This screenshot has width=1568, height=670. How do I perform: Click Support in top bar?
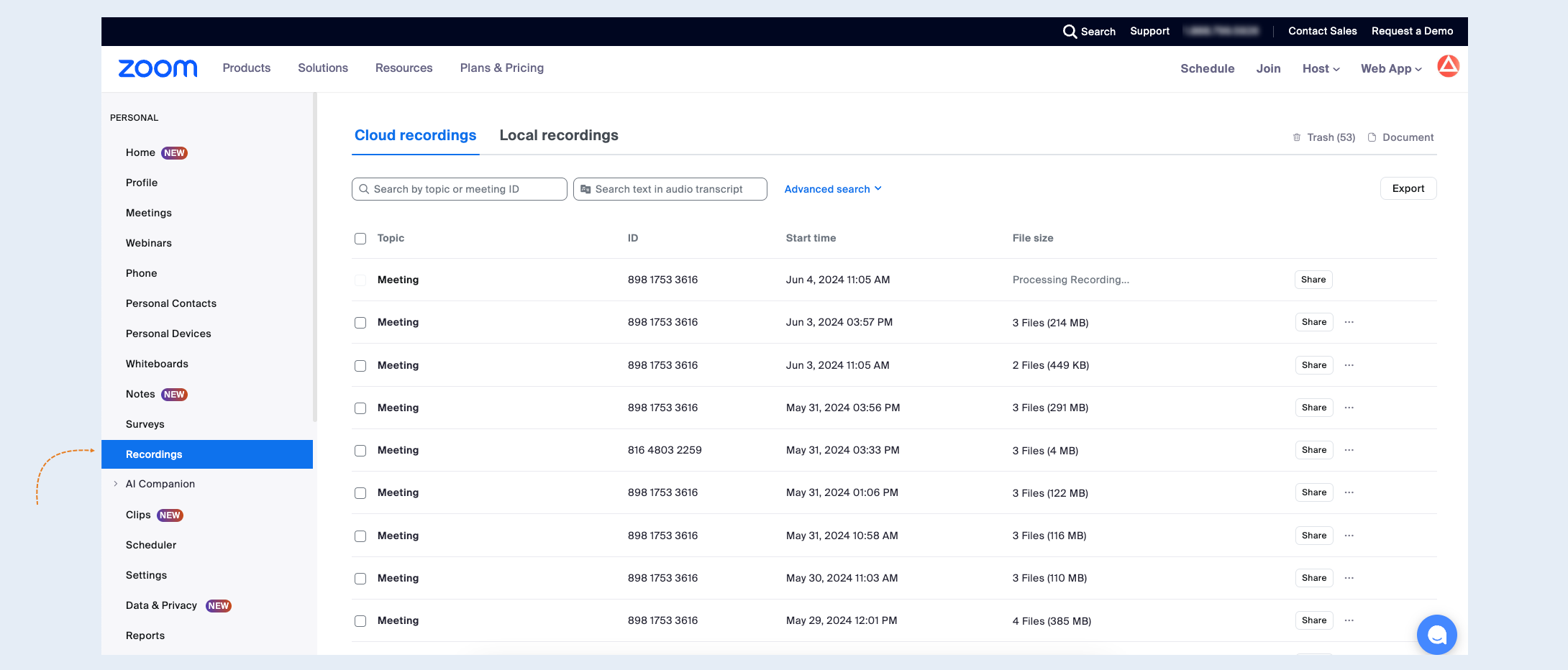(1149, 31)
